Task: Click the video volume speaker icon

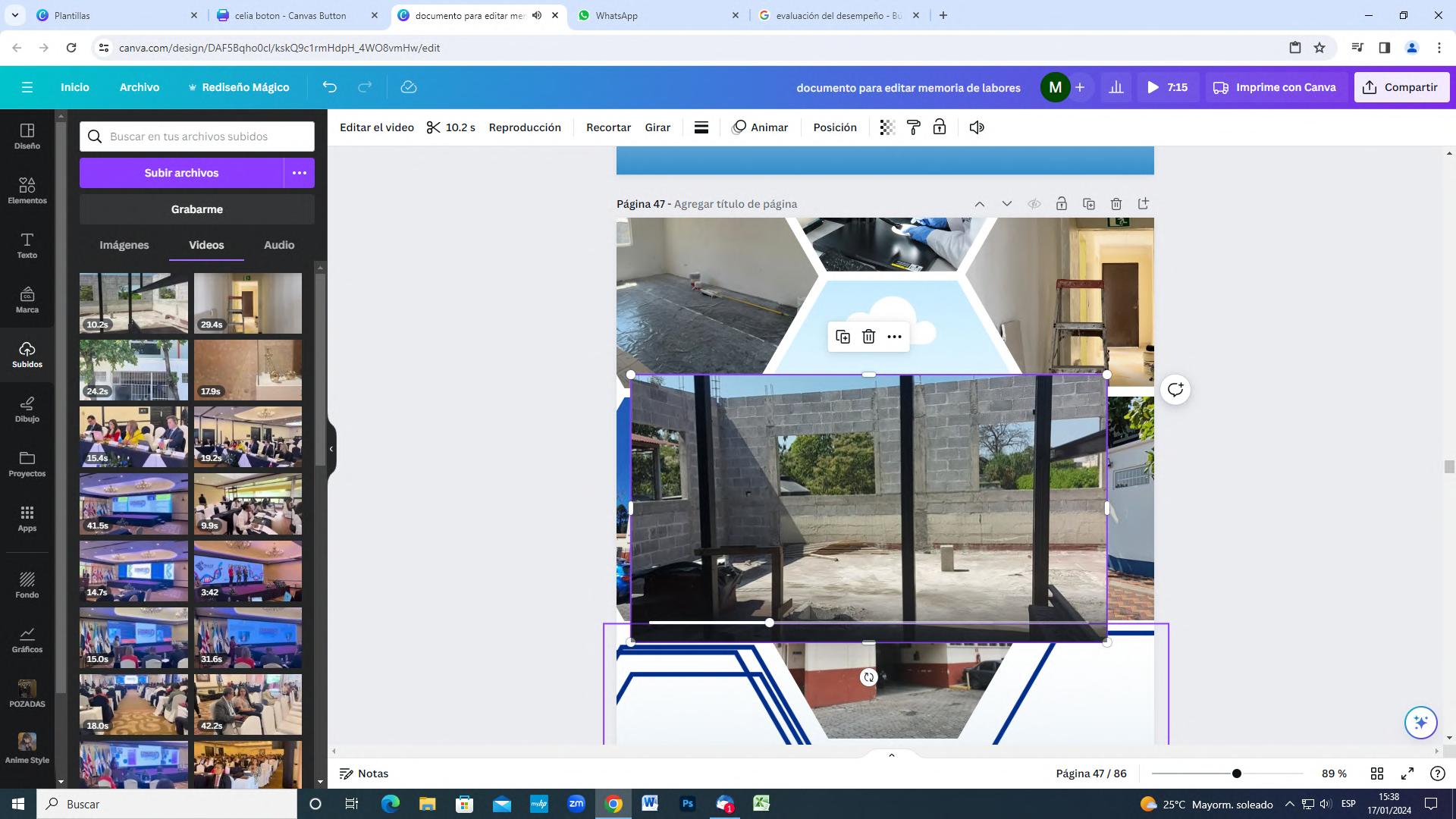Action: tap(977, 127)
